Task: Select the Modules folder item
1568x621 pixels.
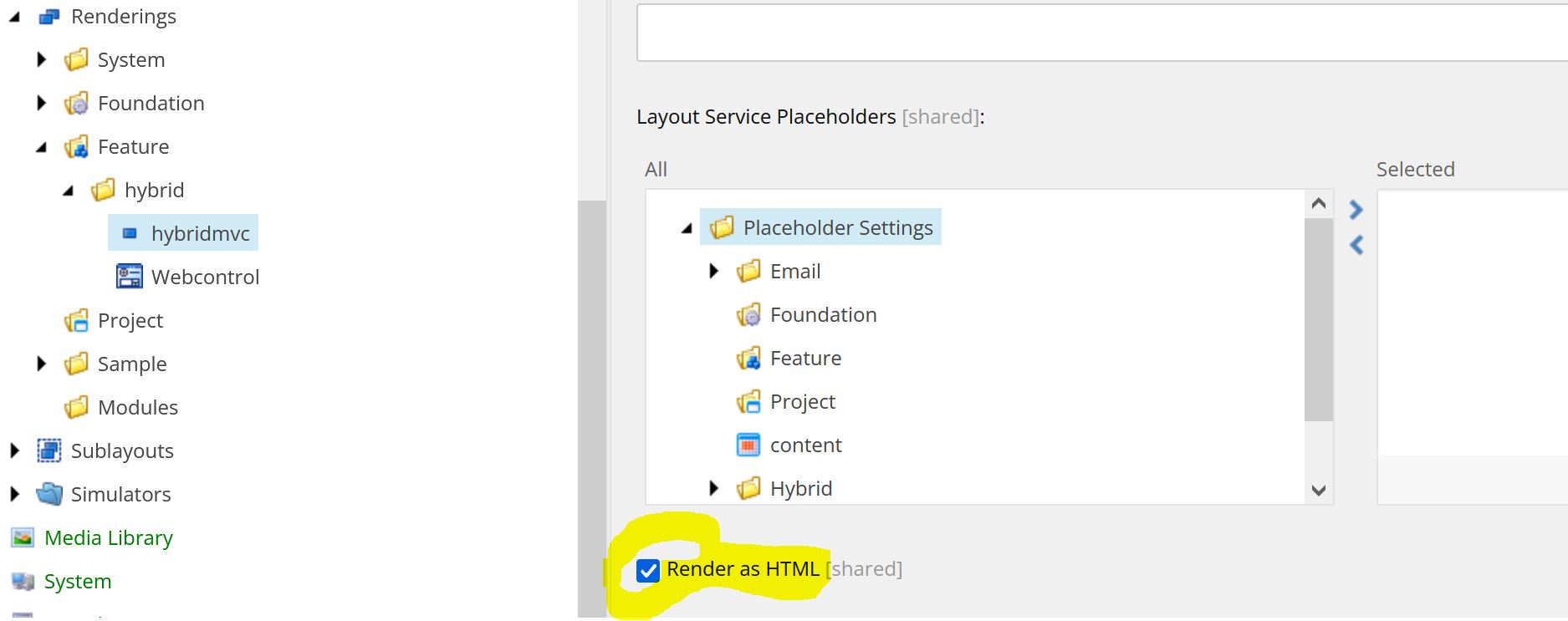Action: (137, 407)
